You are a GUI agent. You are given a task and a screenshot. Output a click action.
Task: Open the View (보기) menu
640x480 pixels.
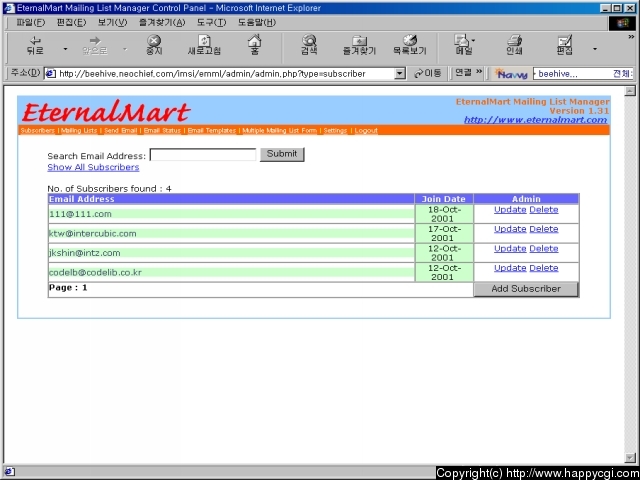pos(112,22)
